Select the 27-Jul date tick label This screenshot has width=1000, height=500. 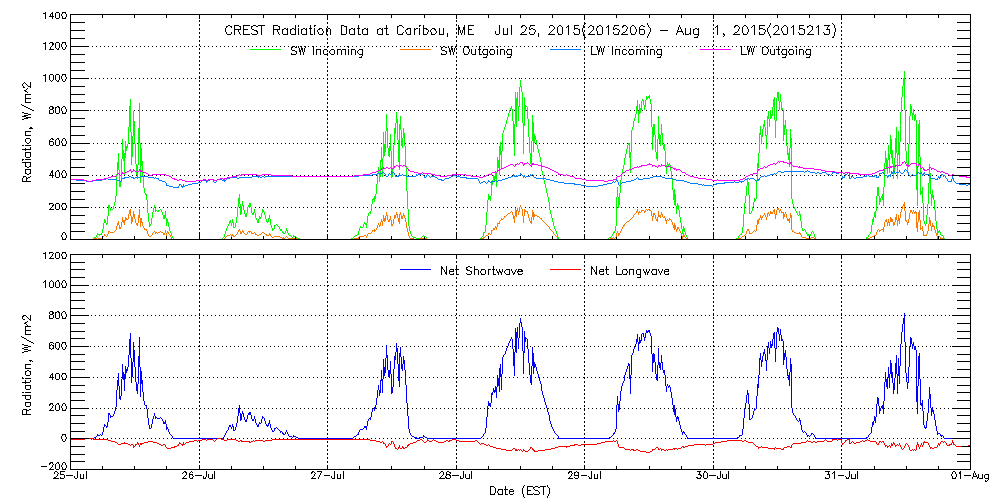coord(327,477)
